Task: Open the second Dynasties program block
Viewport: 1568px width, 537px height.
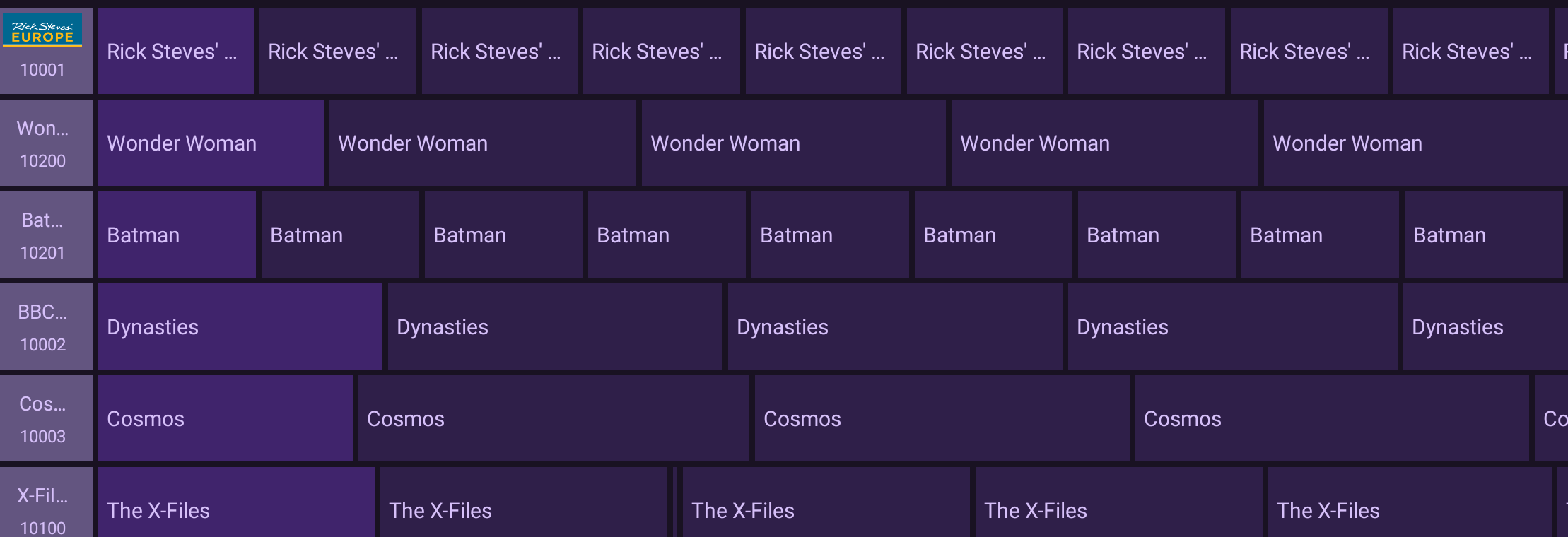Action: point(555,327)
